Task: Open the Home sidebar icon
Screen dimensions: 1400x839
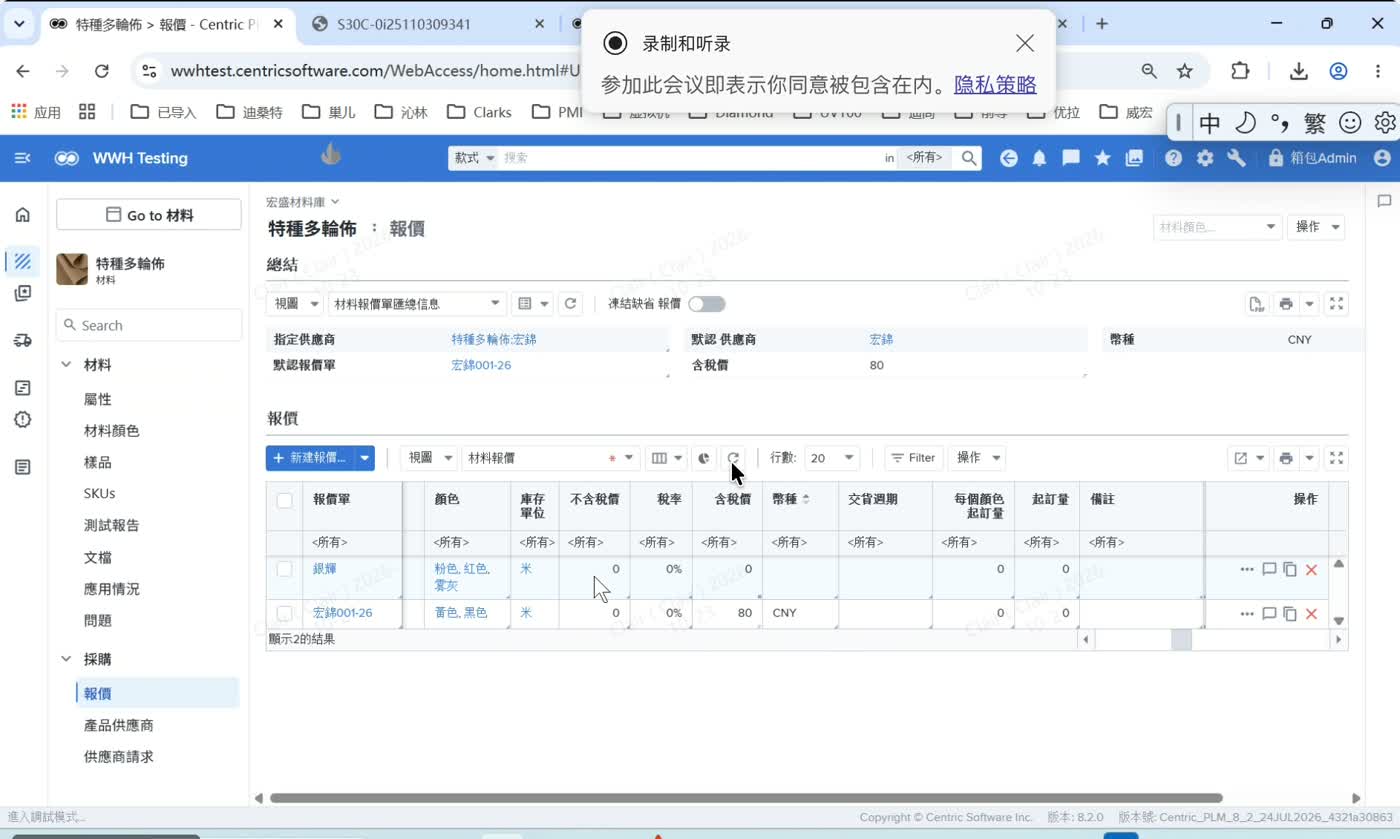Action: point(22,214)
